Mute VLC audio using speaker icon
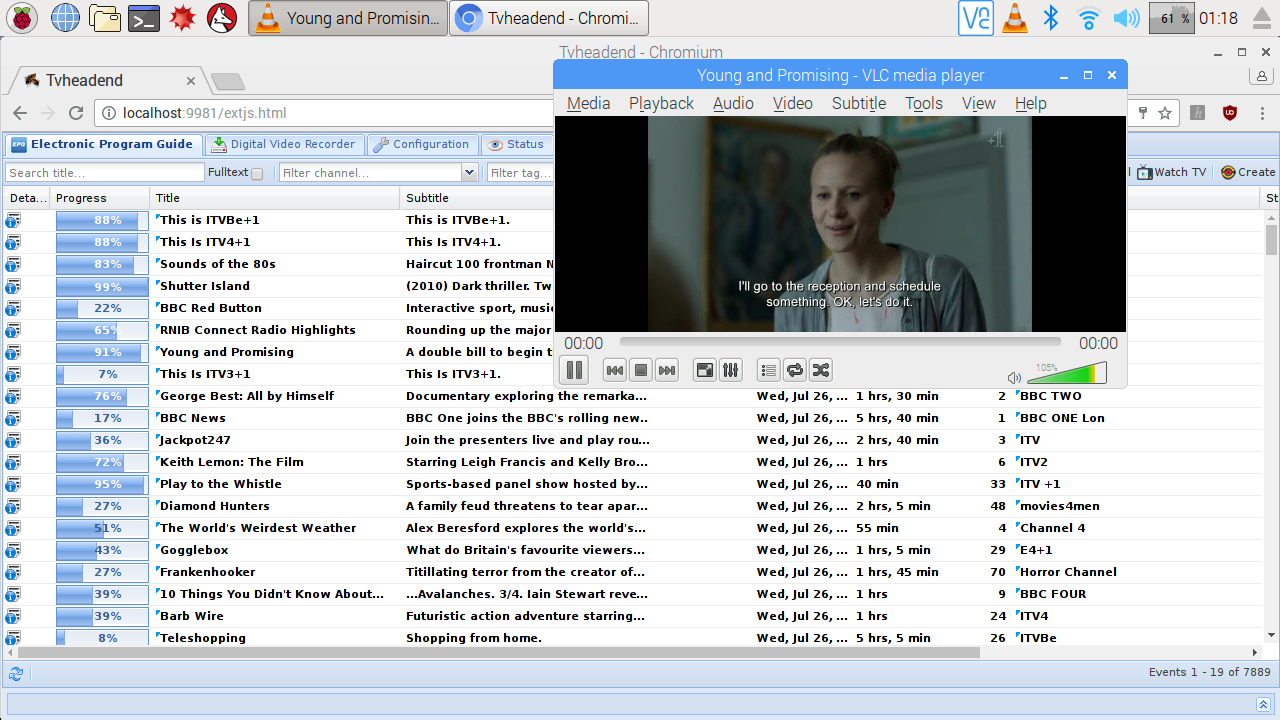The height and width of the screenshot is (720, 1280). 1014,377
